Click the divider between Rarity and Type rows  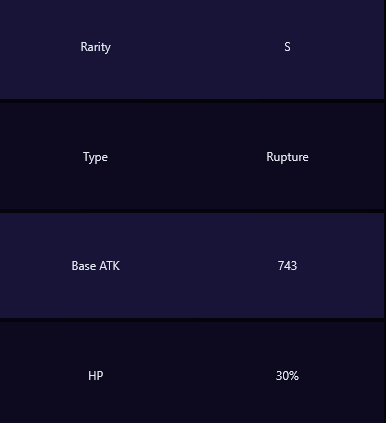point(192,101)
